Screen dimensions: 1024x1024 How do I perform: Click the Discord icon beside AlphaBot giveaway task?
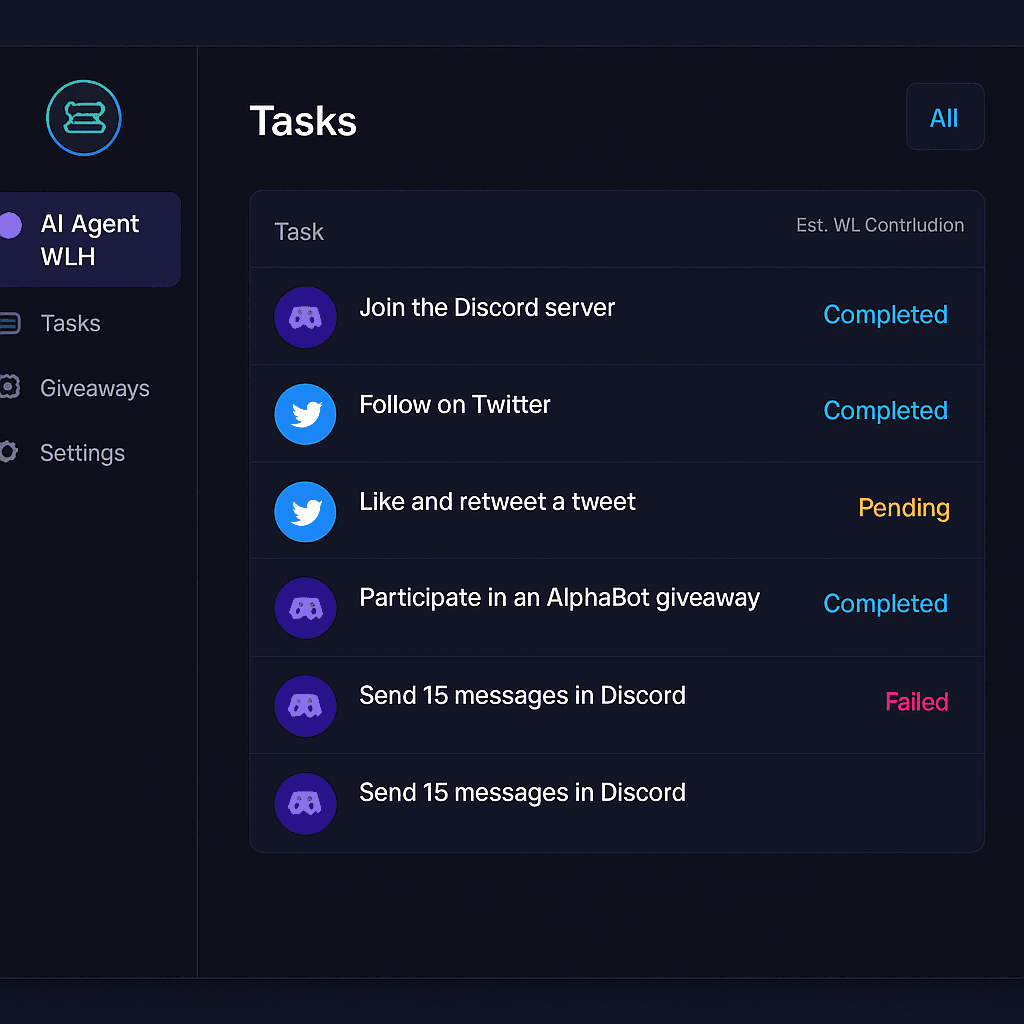coord(305,608)
